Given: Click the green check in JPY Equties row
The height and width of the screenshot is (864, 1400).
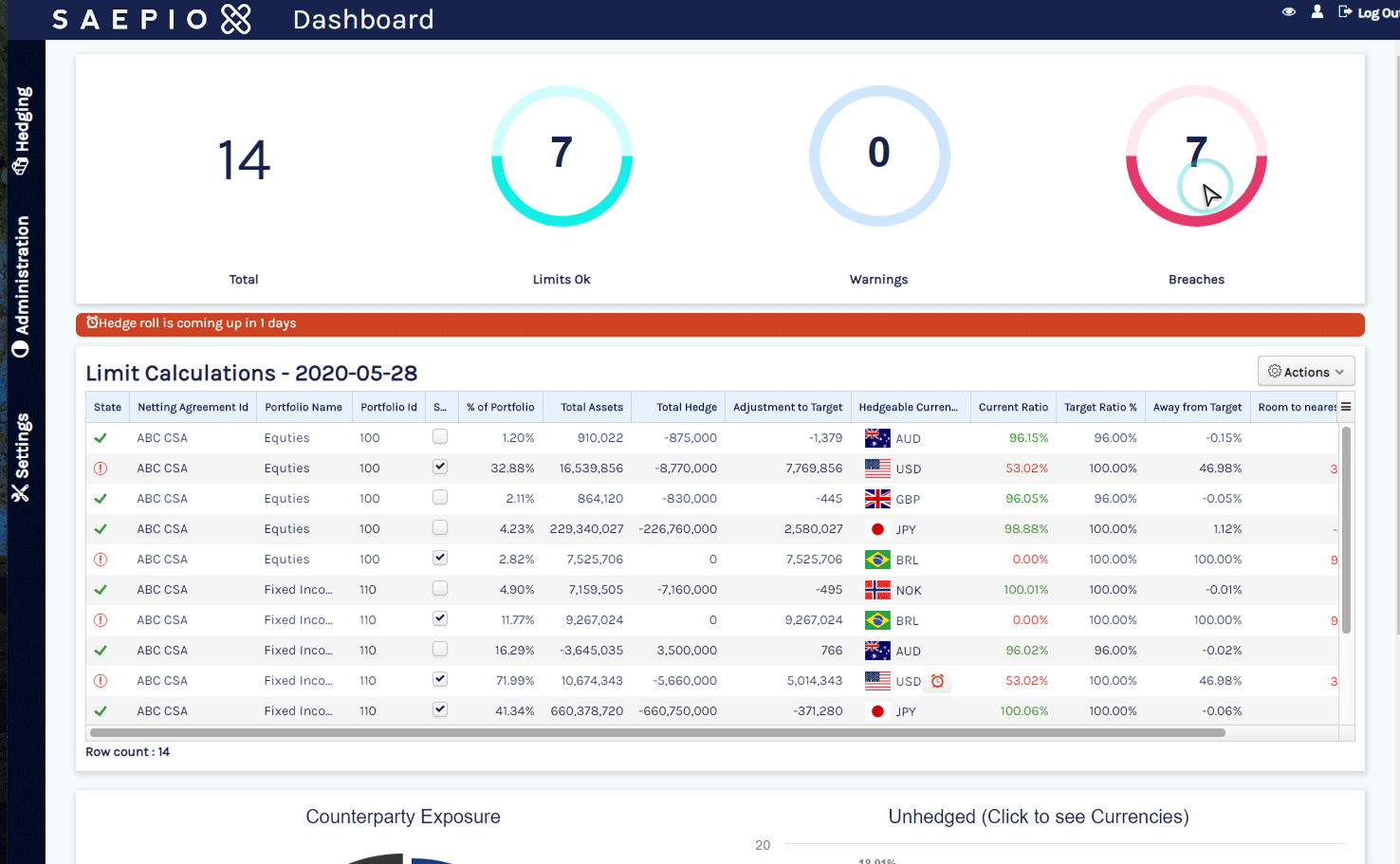Looking at the screenshot, I should 101,529.
